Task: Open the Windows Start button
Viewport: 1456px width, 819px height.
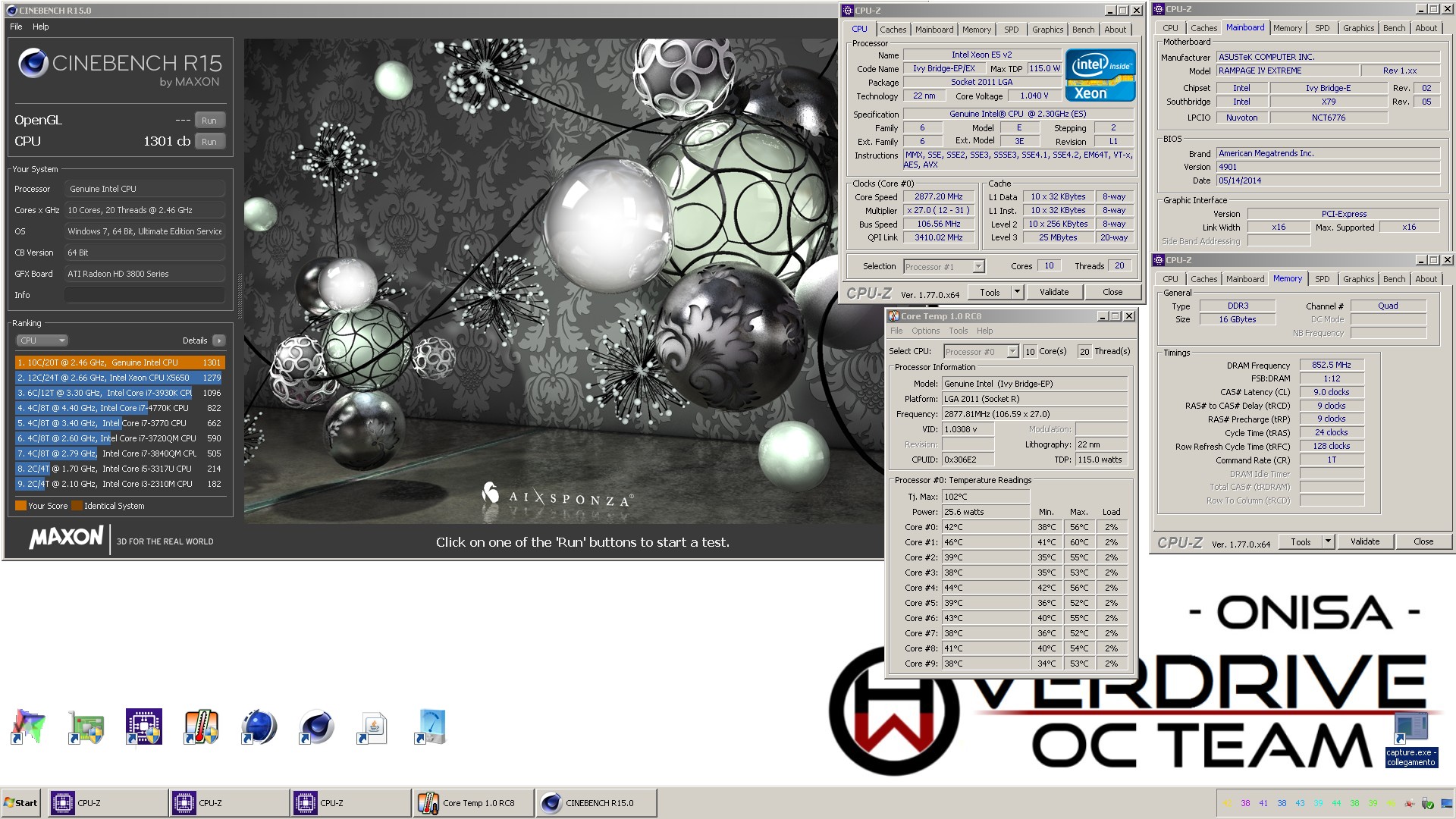Action: point(21,803)
